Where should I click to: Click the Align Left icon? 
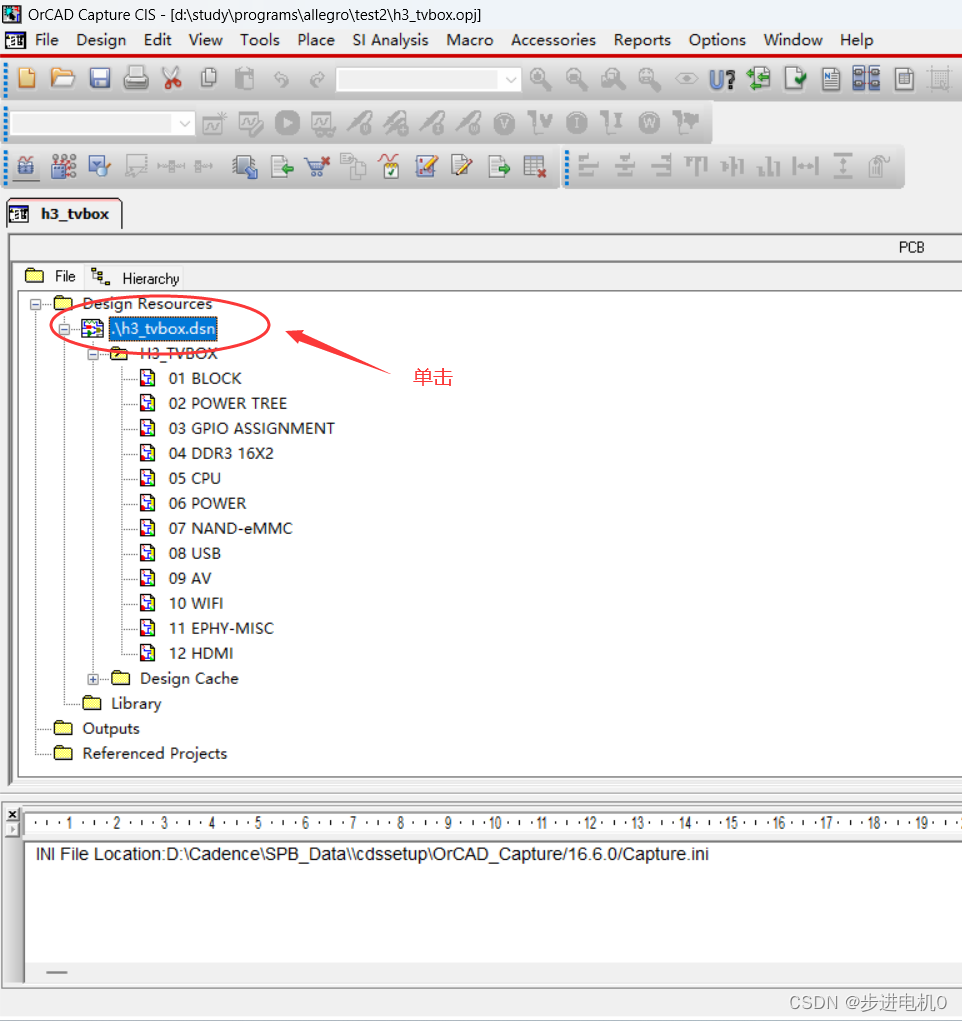tap(588, 166)
